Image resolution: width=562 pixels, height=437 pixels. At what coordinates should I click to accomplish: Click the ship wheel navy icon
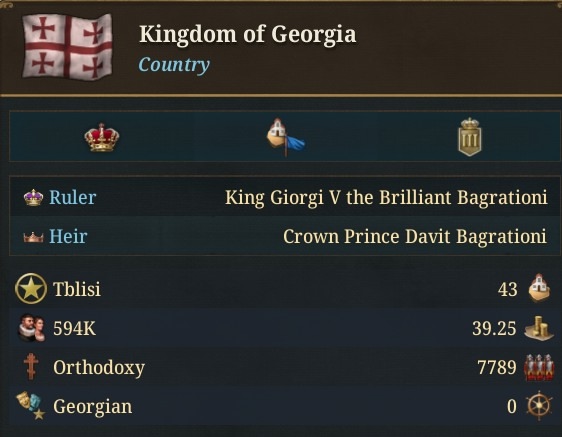coord(539,406)
